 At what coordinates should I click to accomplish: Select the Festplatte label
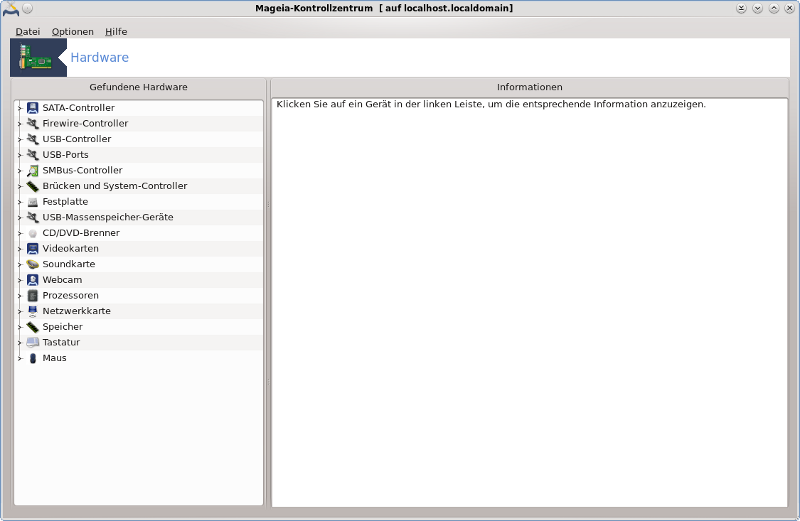pos(65,202)
